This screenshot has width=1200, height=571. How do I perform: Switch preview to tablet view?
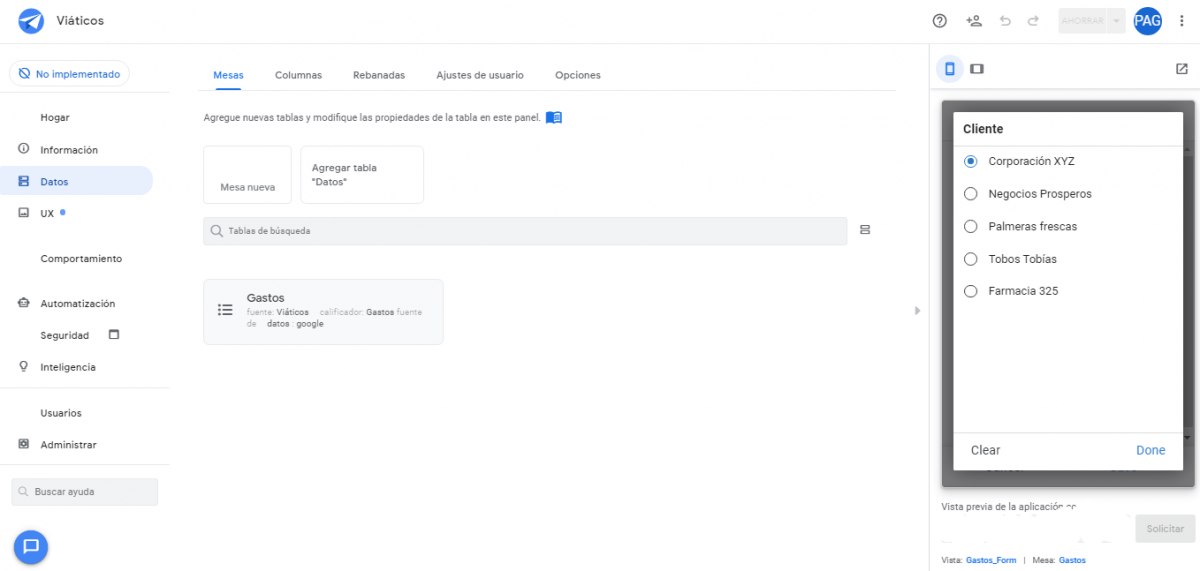pos(977,69)
